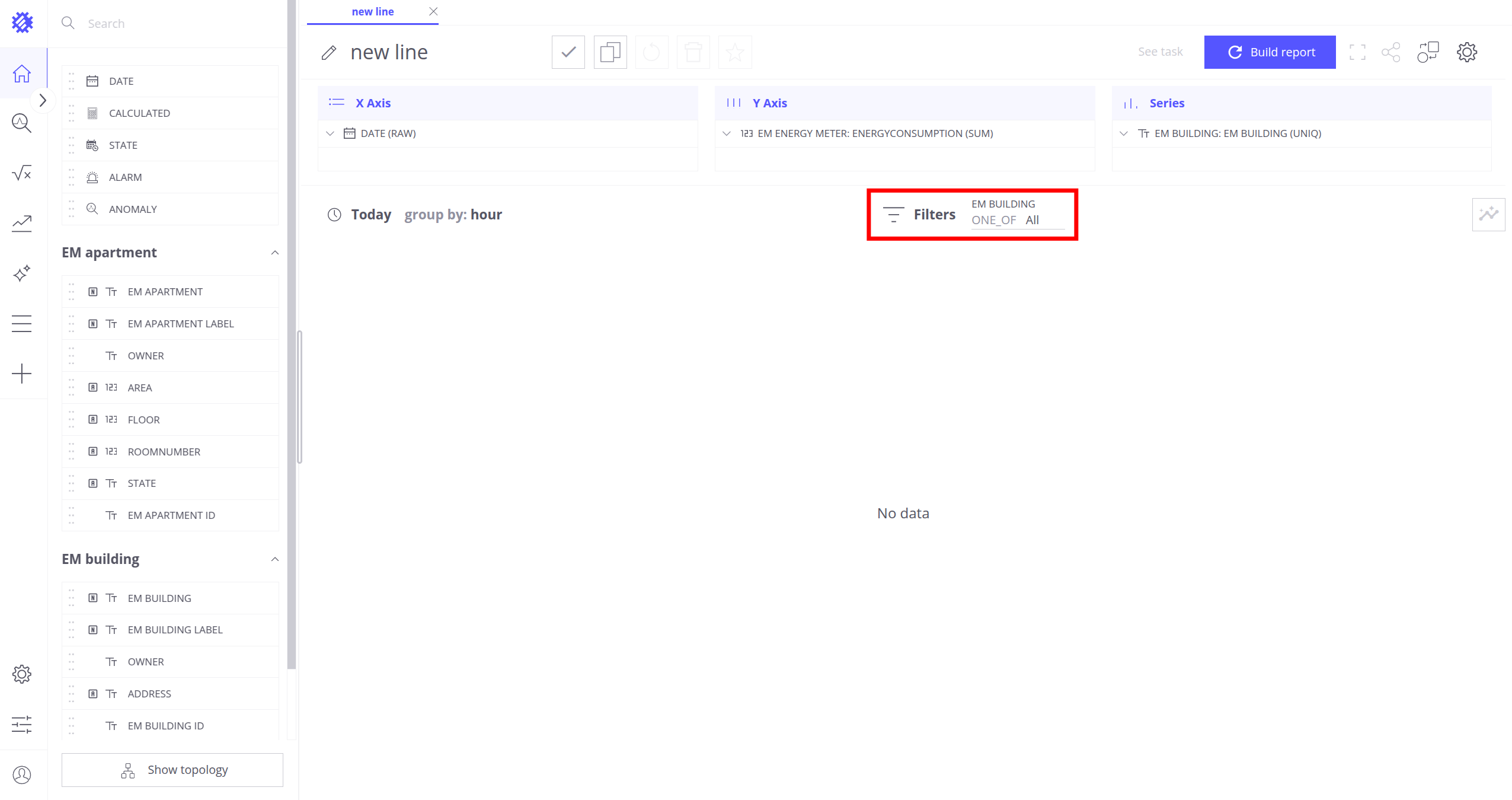Viewport: 1512px width, 800px height.
Task: Click the pencil edit title icon
Action: pyautogui.click(x=329, y=53)
